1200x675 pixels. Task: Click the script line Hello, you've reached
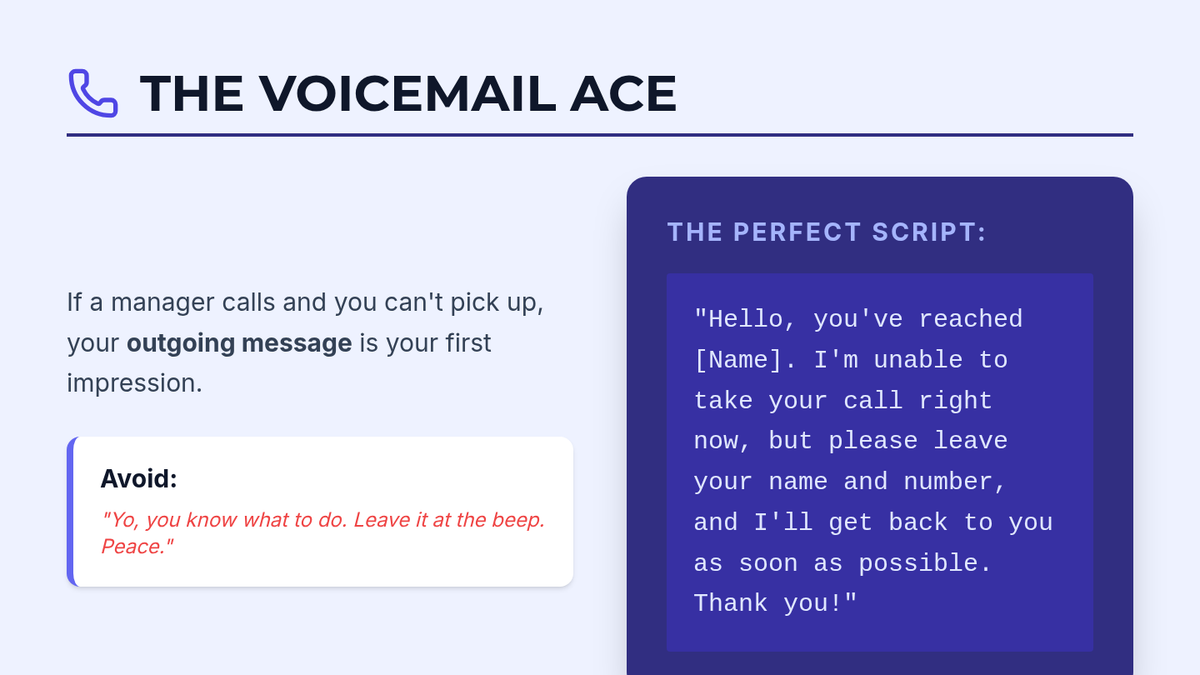(858, 319)
